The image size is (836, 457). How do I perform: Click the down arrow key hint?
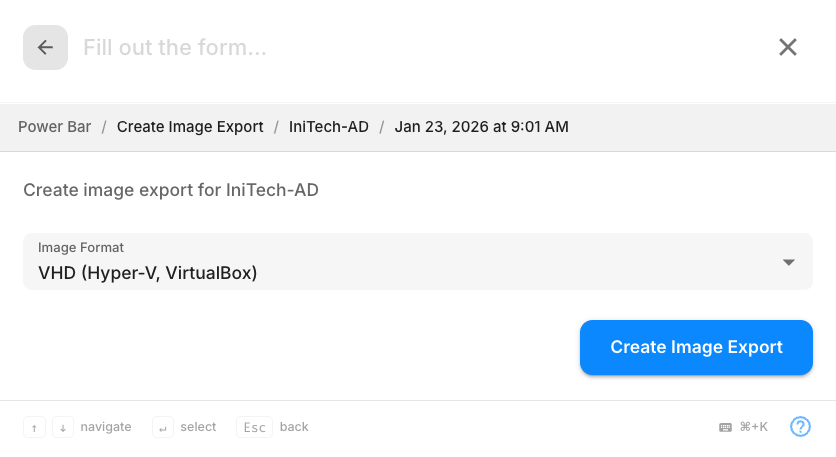tap(63, 427)
